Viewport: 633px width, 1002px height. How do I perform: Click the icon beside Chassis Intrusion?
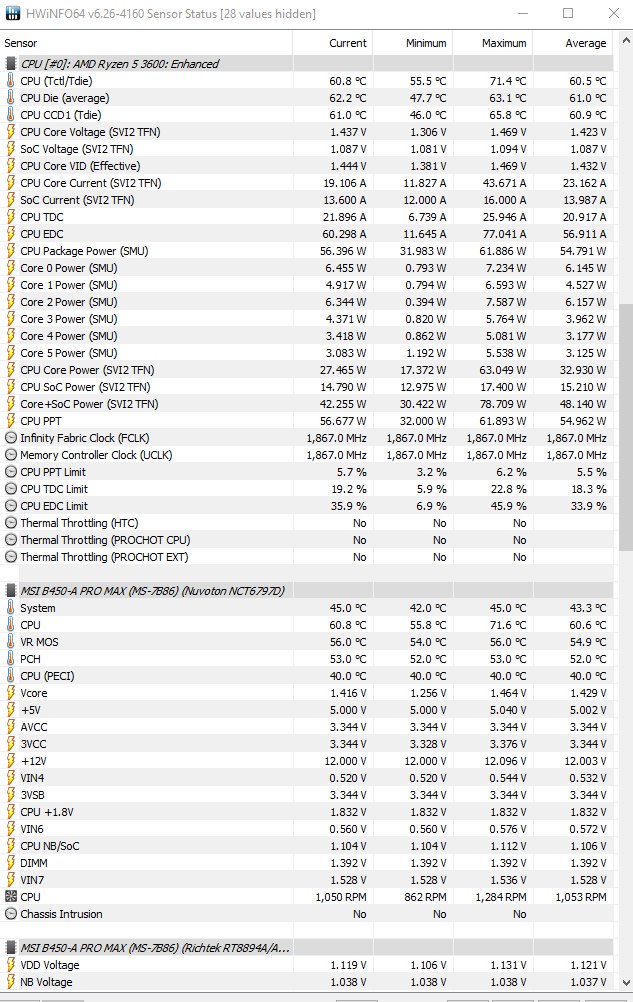pyautogui.click(x=11, y=914)
